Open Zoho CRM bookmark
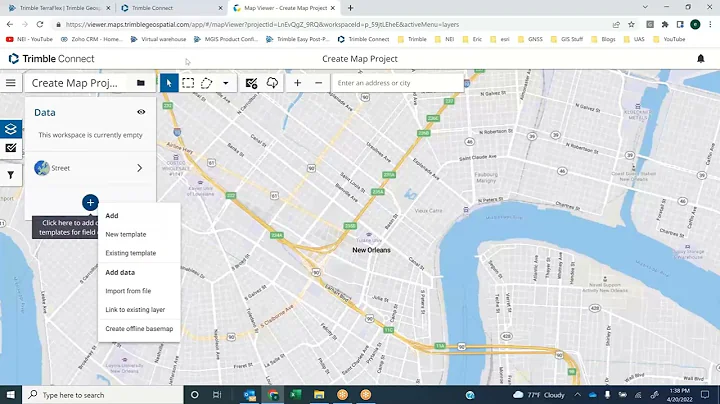 click(92, 39)
